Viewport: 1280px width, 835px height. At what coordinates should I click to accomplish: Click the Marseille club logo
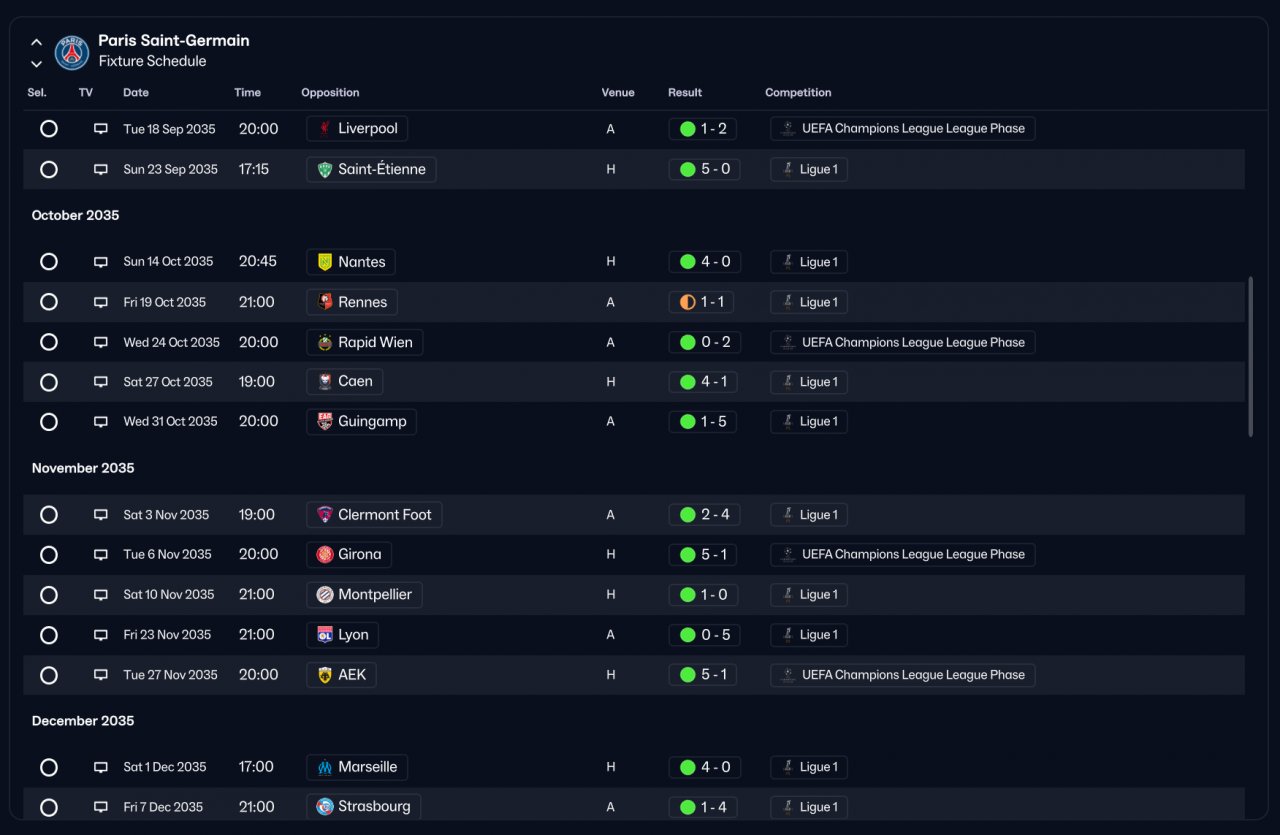(325, 767)
